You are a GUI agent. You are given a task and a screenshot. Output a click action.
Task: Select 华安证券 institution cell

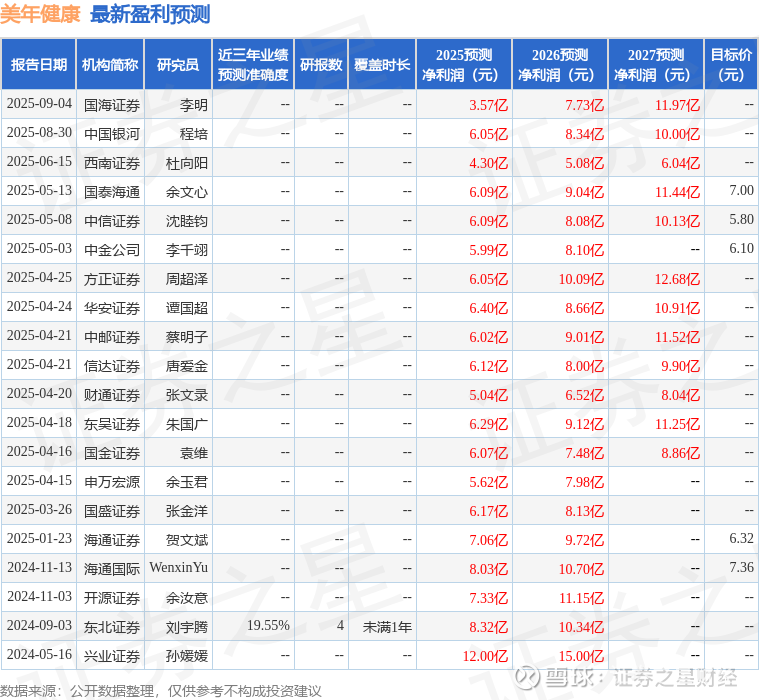coord(112,308)
